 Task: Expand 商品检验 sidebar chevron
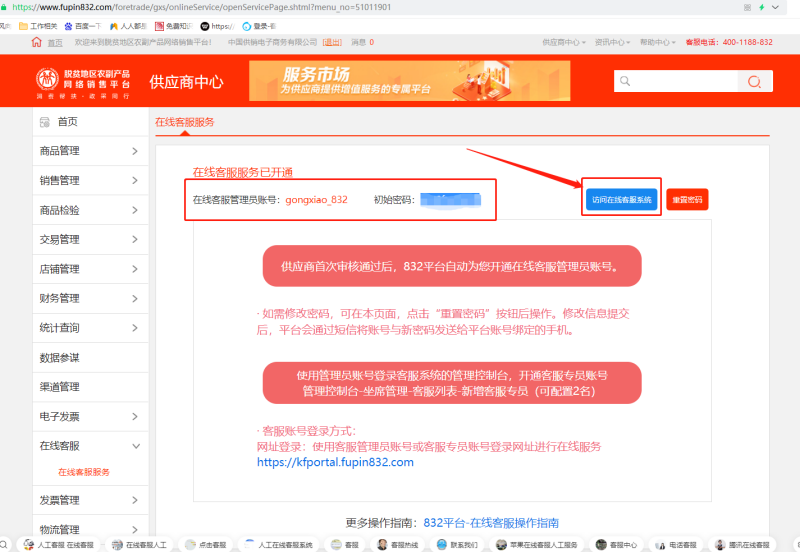click(x=135, y=210)
